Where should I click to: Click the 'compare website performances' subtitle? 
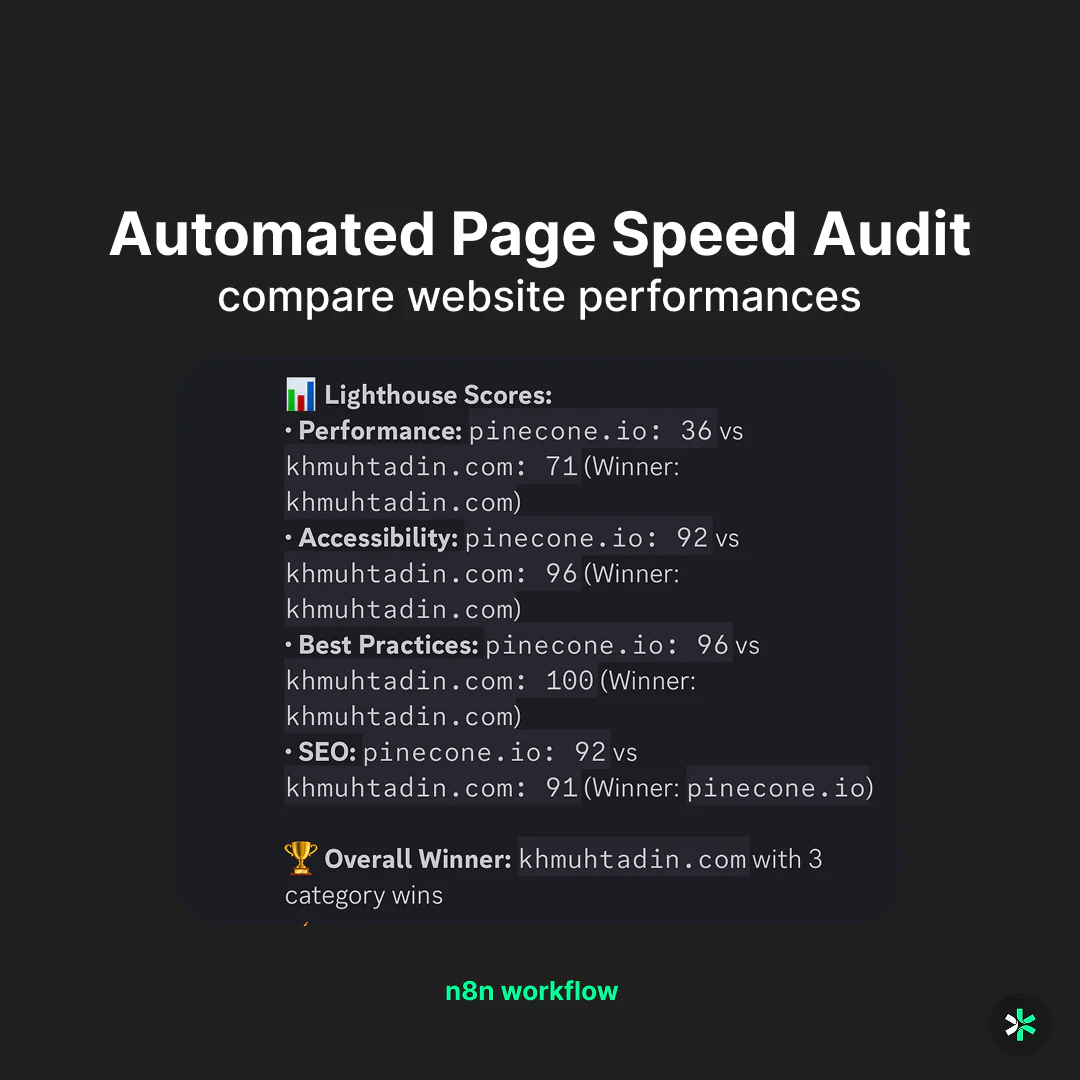click(539, 297)
